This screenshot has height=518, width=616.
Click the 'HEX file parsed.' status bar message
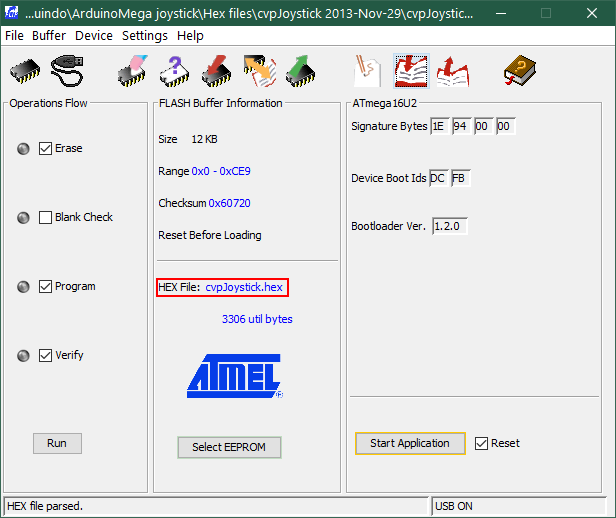coord(45,506)
